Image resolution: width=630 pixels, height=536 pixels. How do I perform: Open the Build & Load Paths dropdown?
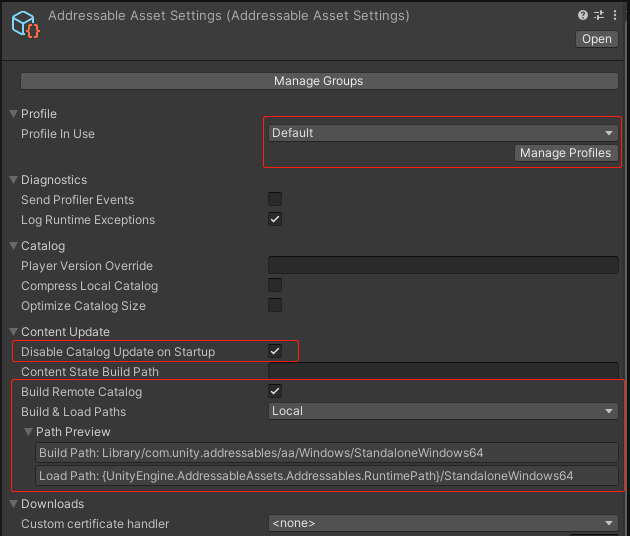point(443,411)
